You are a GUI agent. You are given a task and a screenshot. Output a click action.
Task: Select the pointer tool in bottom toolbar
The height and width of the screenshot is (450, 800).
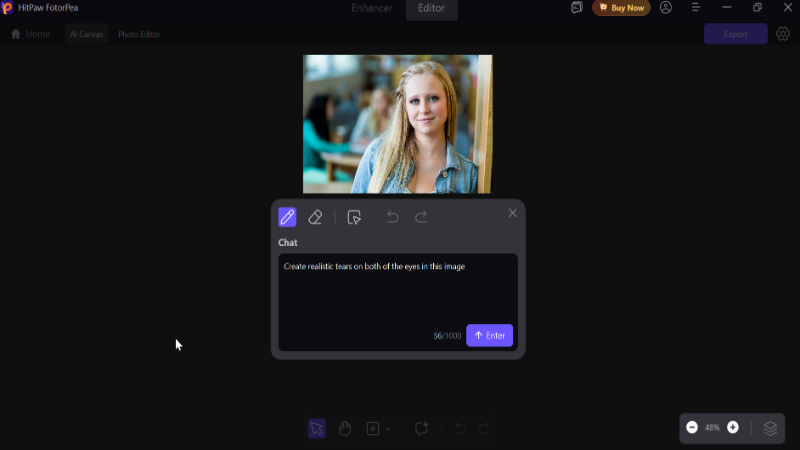(317, 428)
